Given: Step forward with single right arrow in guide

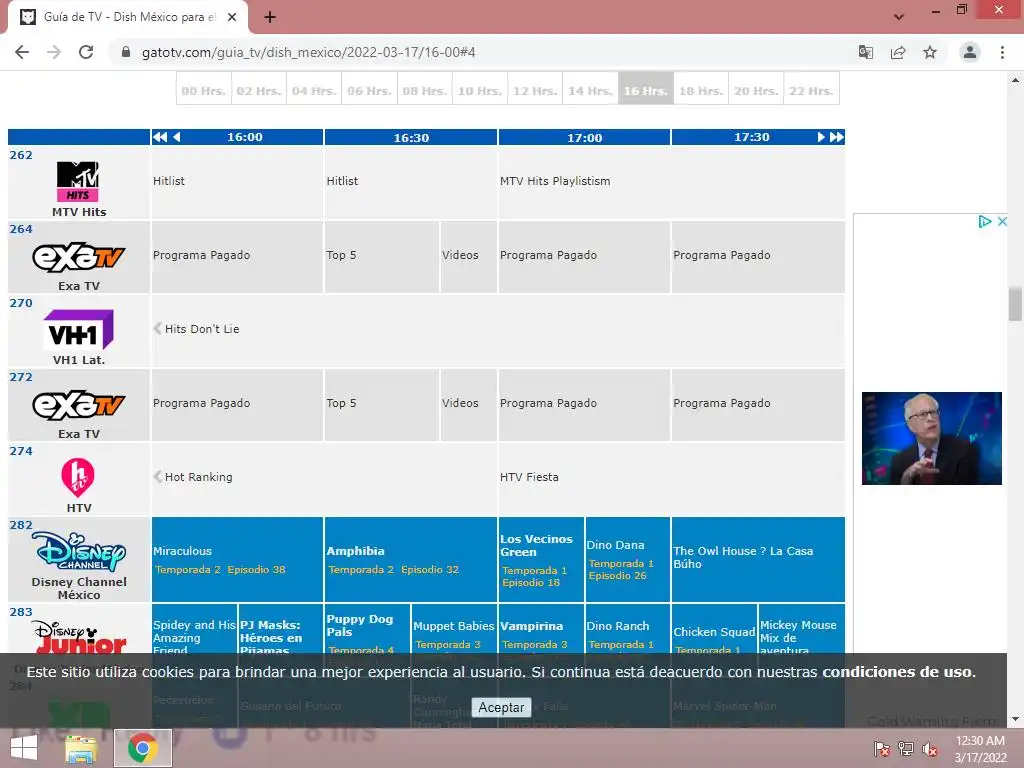Looking at the screenshot, I should click(x=821, y=137).
